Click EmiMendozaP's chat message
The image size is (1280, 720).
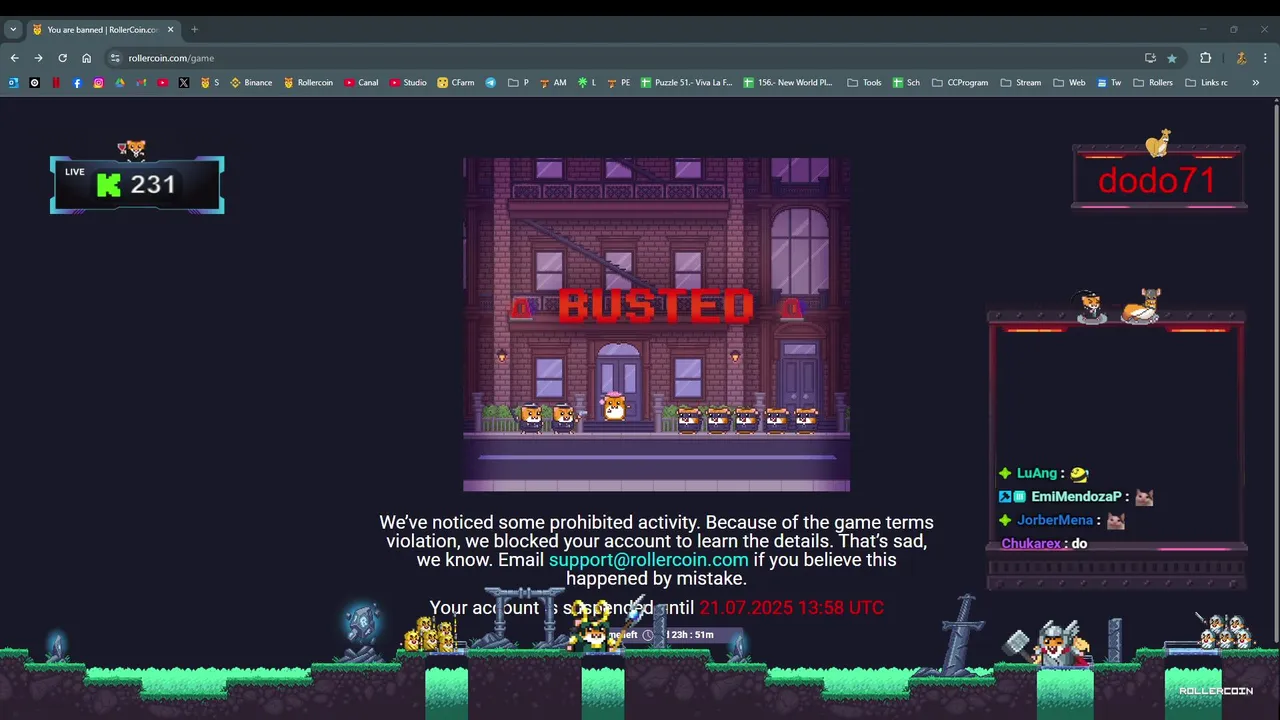click(1076, 497)
